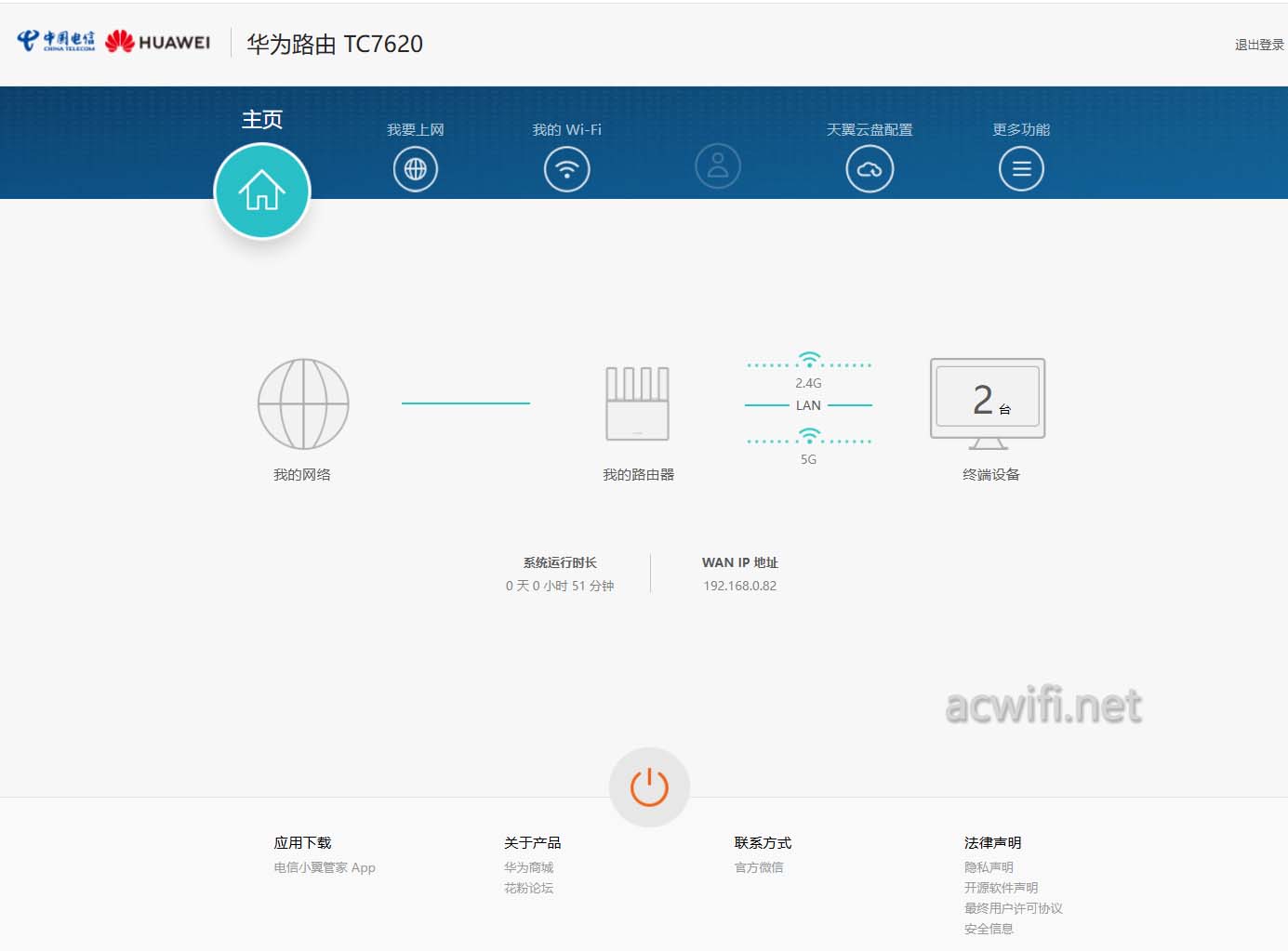This screenshot has width=1288, height=951.
Task: Click the 2.4G band label
Action: pyautogui.click(x=808, y=383)
